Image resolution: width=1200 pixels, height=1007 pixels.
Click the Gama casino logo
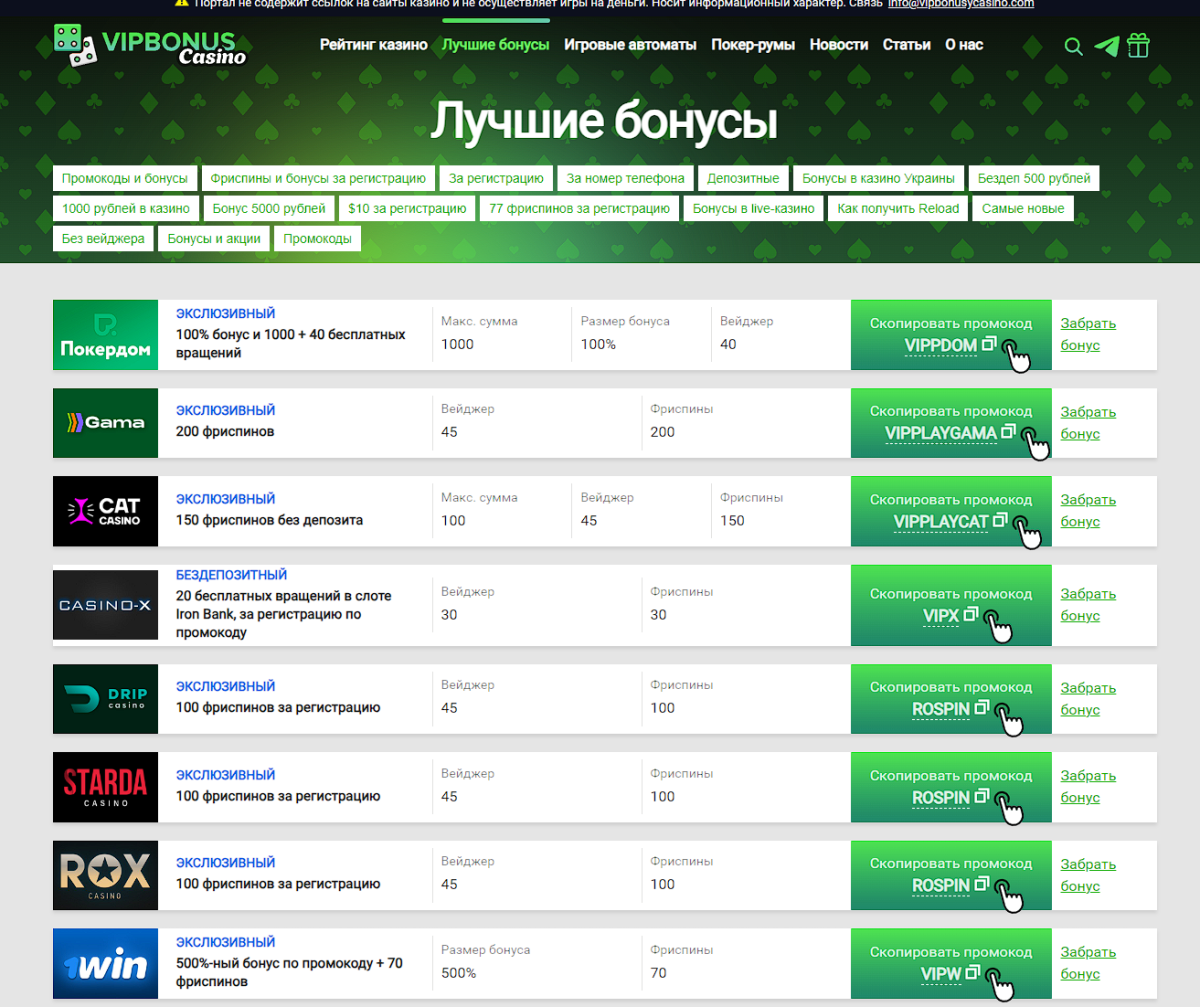(x=105, y=423)
